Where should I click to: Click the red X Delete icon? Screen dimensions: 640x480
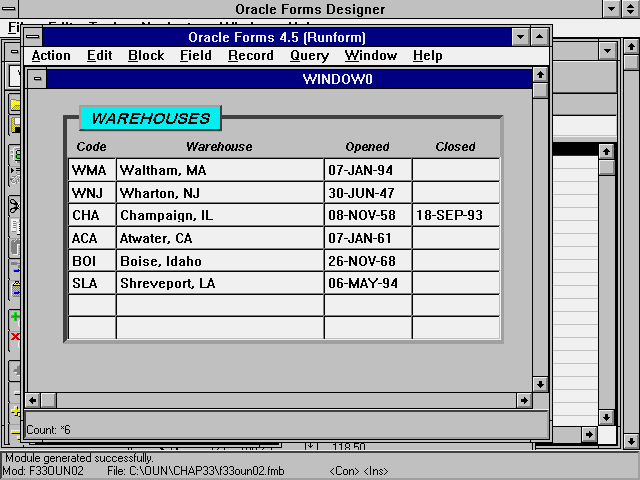15,337
